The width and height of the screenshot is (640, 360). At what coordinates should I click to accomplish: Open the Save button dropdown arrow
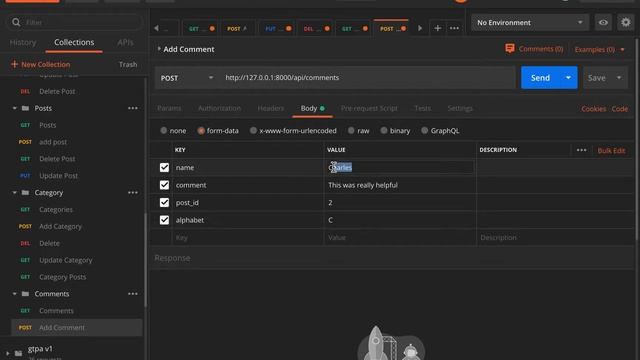point(619,78)
